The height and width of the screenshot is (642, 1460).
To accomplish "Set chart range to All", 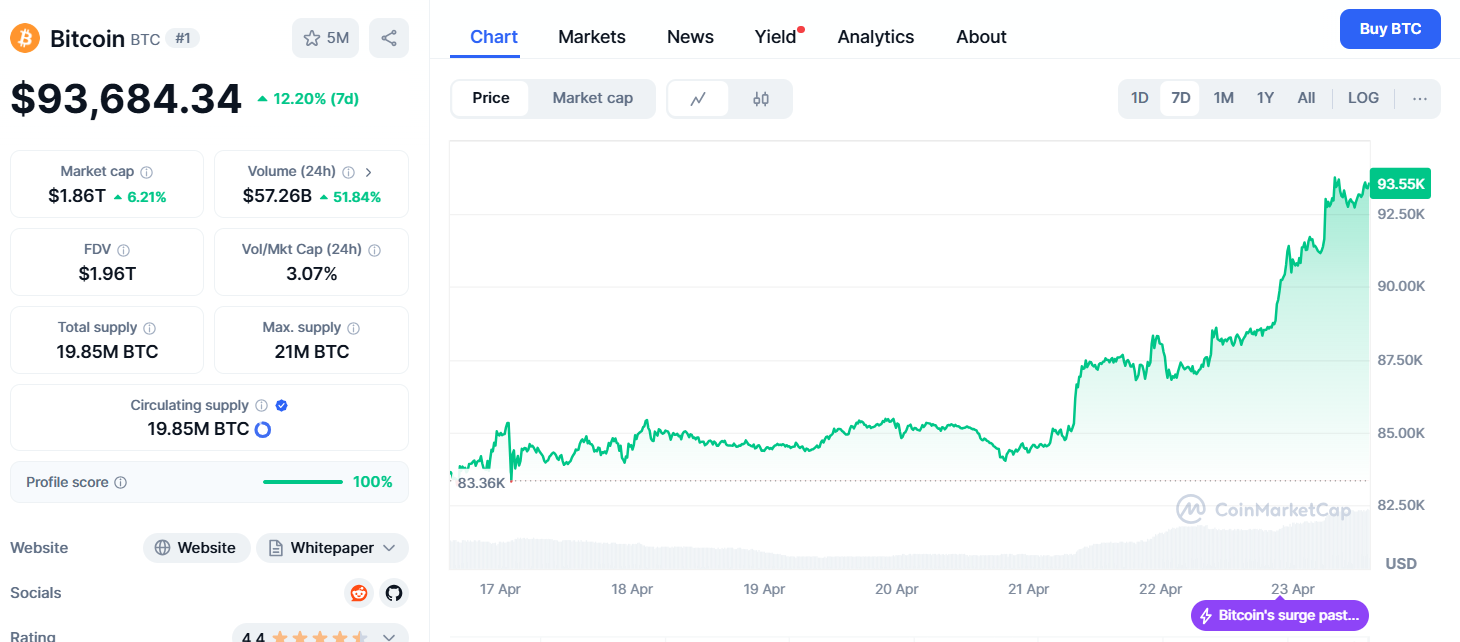I will pyautogui.click(x=1306, y=98).
